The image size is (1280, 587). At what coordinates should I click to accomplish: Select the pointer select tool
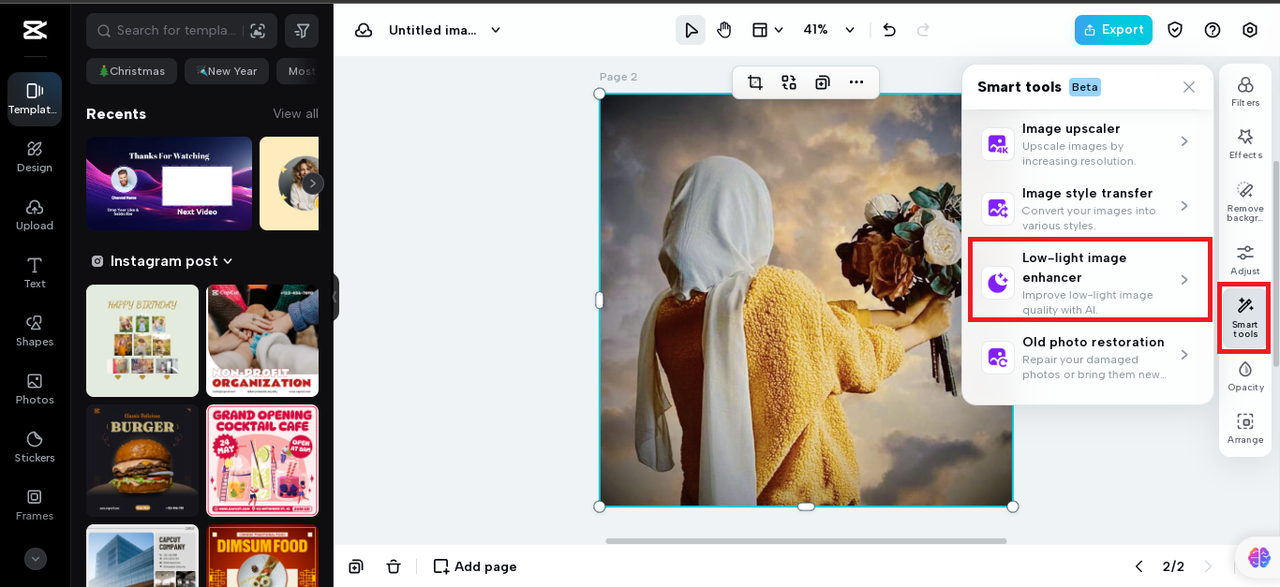point(690,30)
